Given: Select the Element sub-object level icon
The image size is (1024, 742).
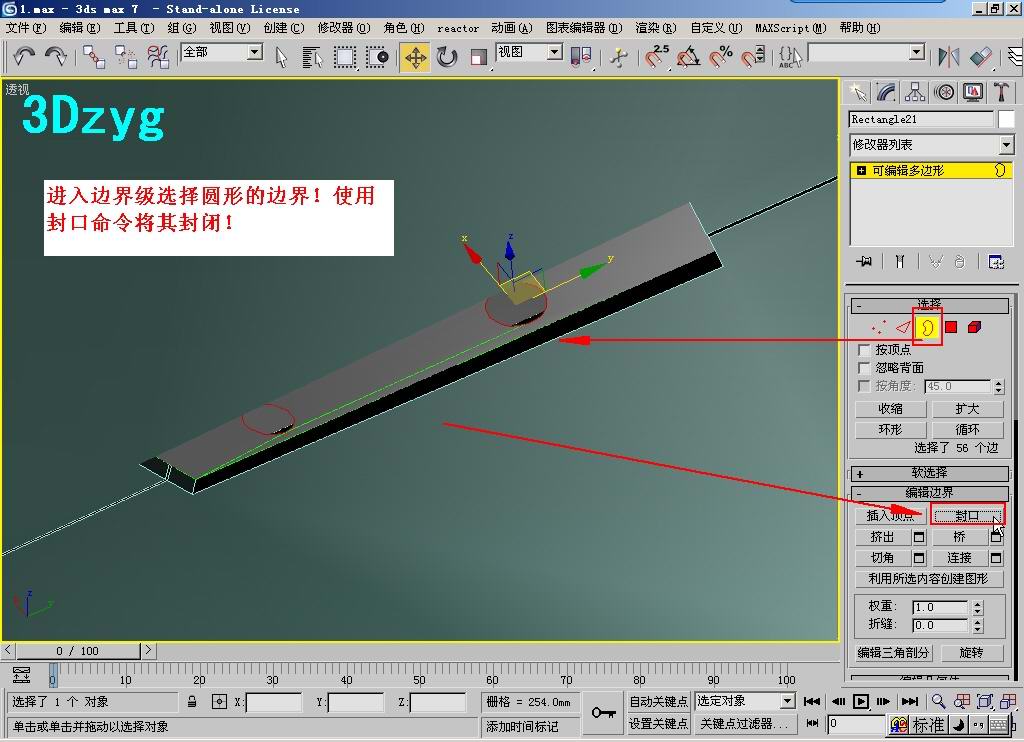Looking at the screenshot, I should [974, 327].
